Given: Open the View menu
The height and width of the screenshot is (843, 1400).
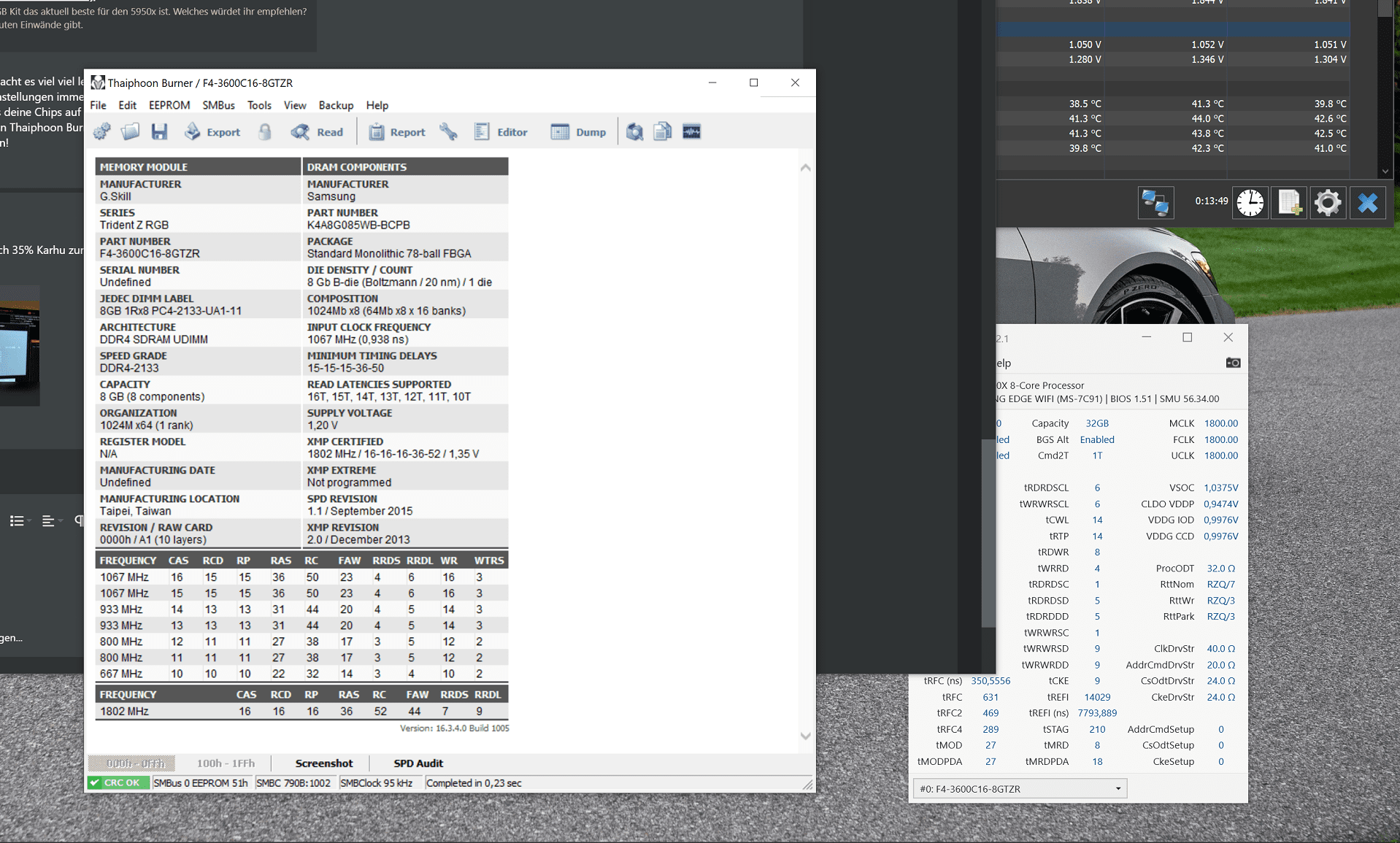Looking at the screenshot, I should click(295, 105).
